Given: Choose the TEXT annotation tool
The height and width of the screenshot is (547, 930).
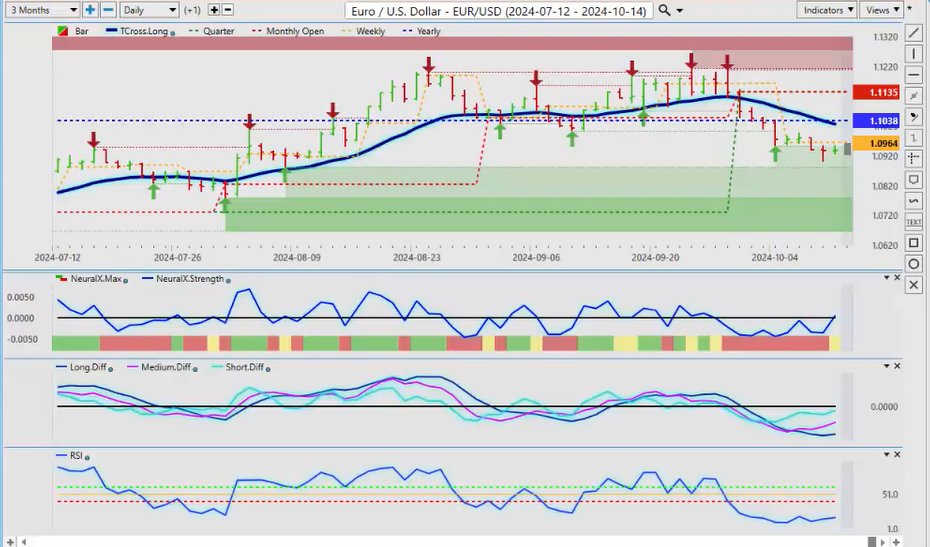Looking at the screenshot, I should [x=913, y=222].
